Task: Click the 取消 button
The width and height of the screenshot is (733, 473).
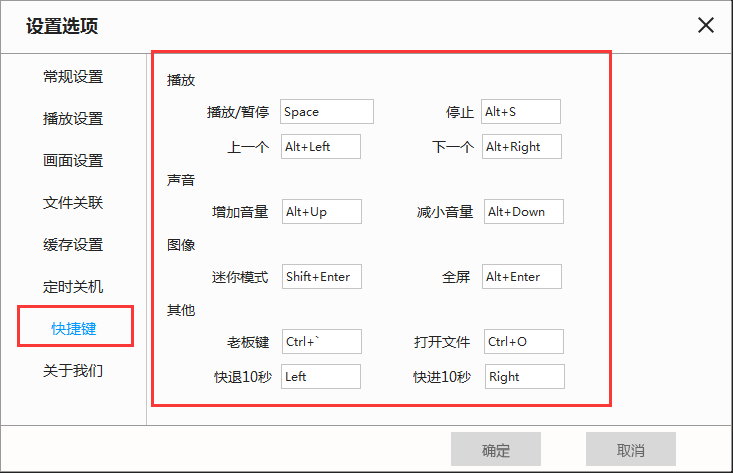Action: point(630,450)
